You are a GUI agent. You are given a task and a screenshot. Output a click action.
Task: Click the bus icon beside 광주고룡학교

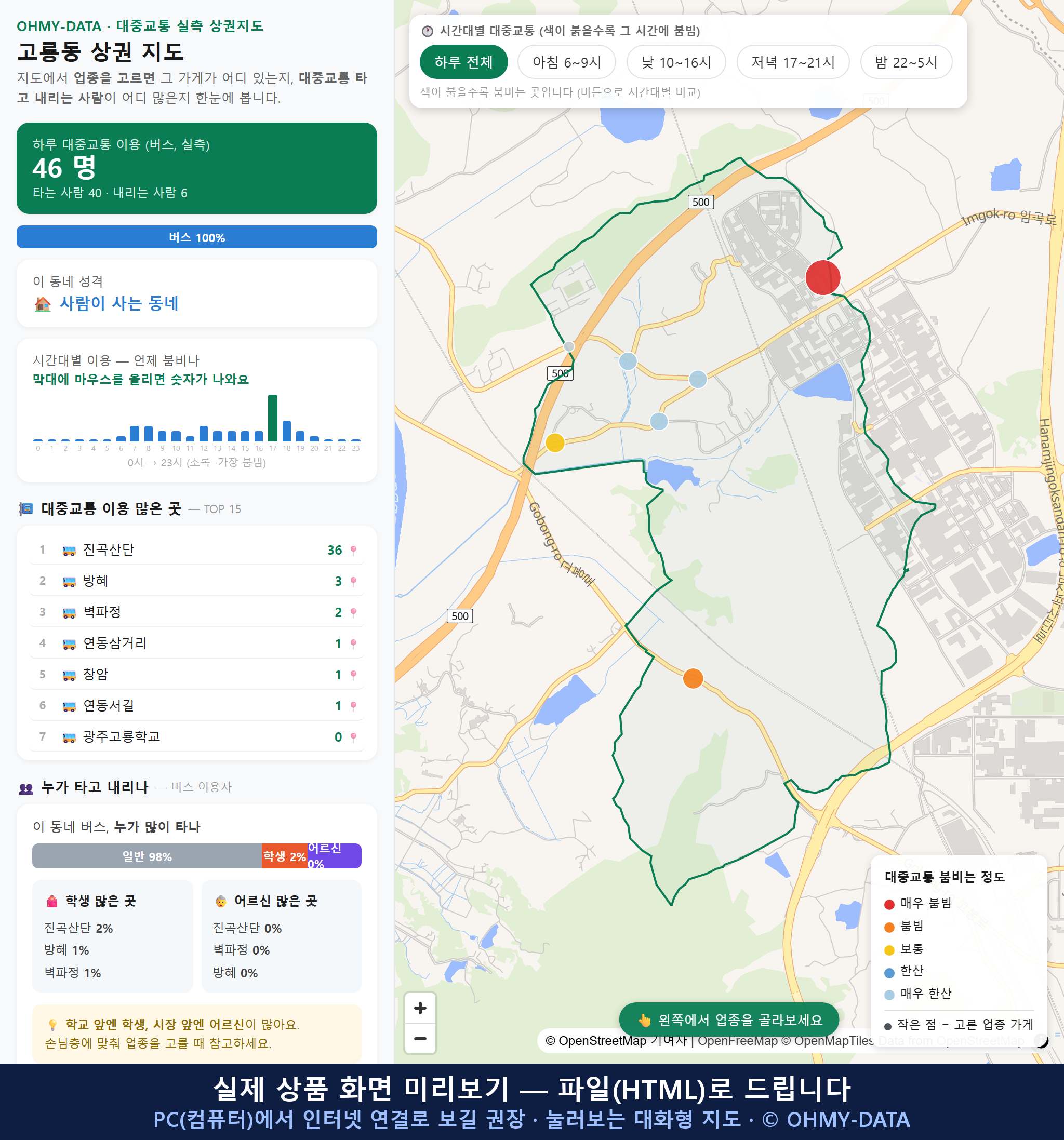pyautogui.click(x=69, y=737)
